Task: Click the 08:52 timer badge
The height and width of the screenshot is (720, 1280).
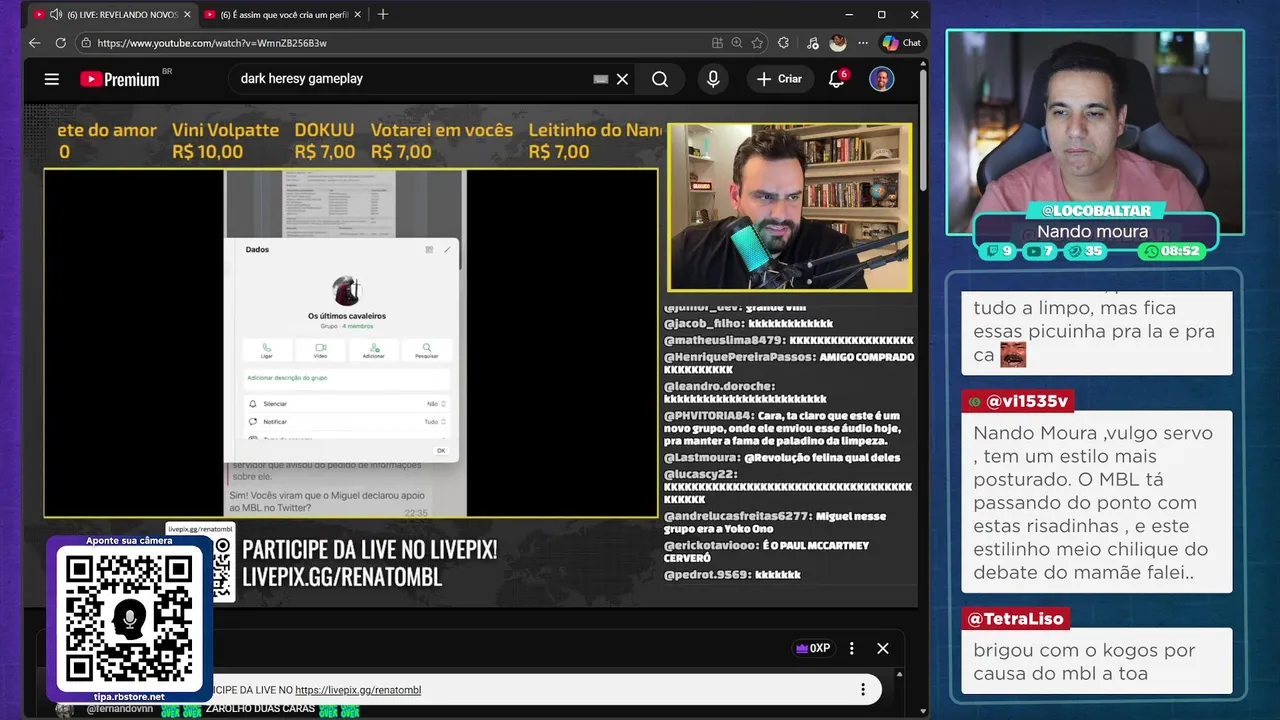Action: [x=1170, y=251]
